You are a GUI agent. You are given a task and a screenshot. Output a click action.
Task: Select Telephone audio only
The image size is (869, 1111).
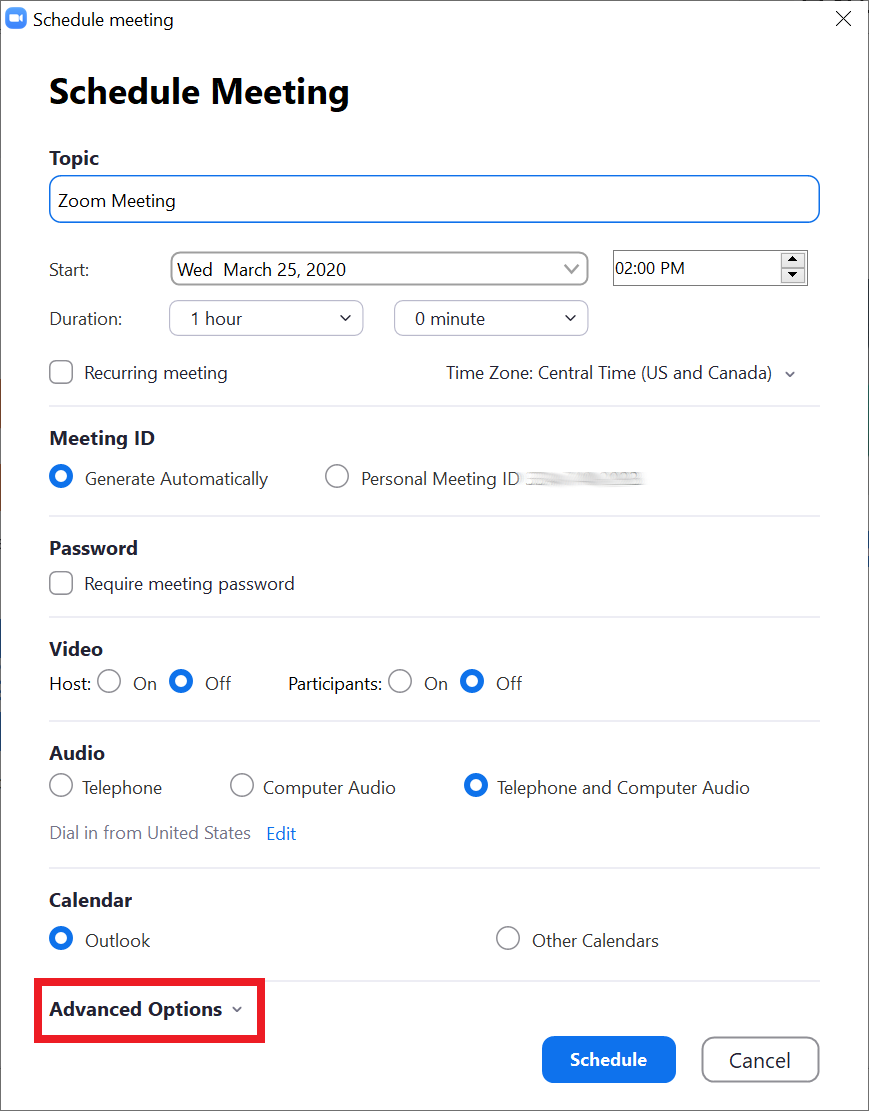61,785
